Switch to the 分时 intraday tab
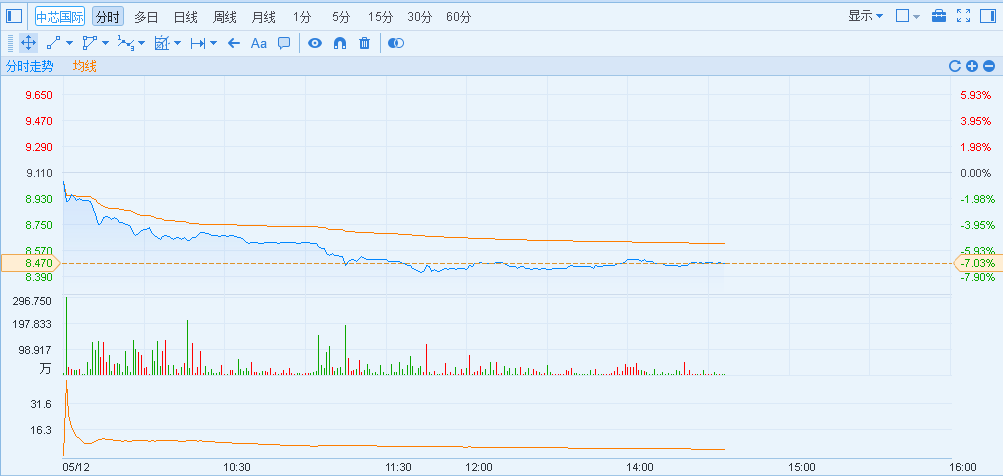1003x476 pixels. pos(107,17)
